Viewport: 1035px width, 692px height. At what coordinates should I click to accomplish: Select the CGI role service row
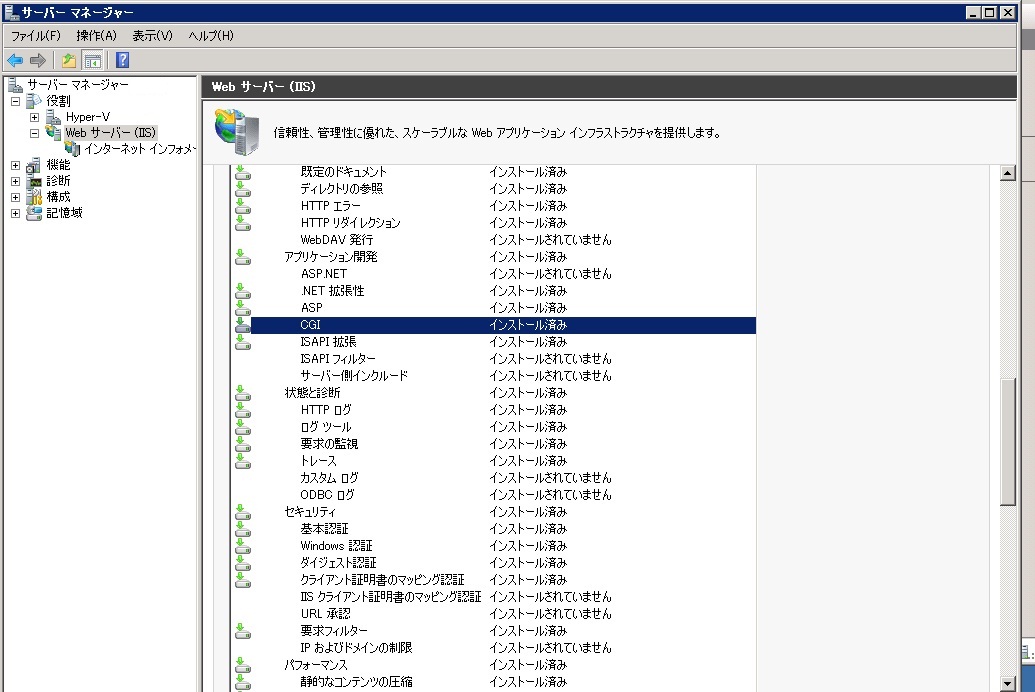503,325
